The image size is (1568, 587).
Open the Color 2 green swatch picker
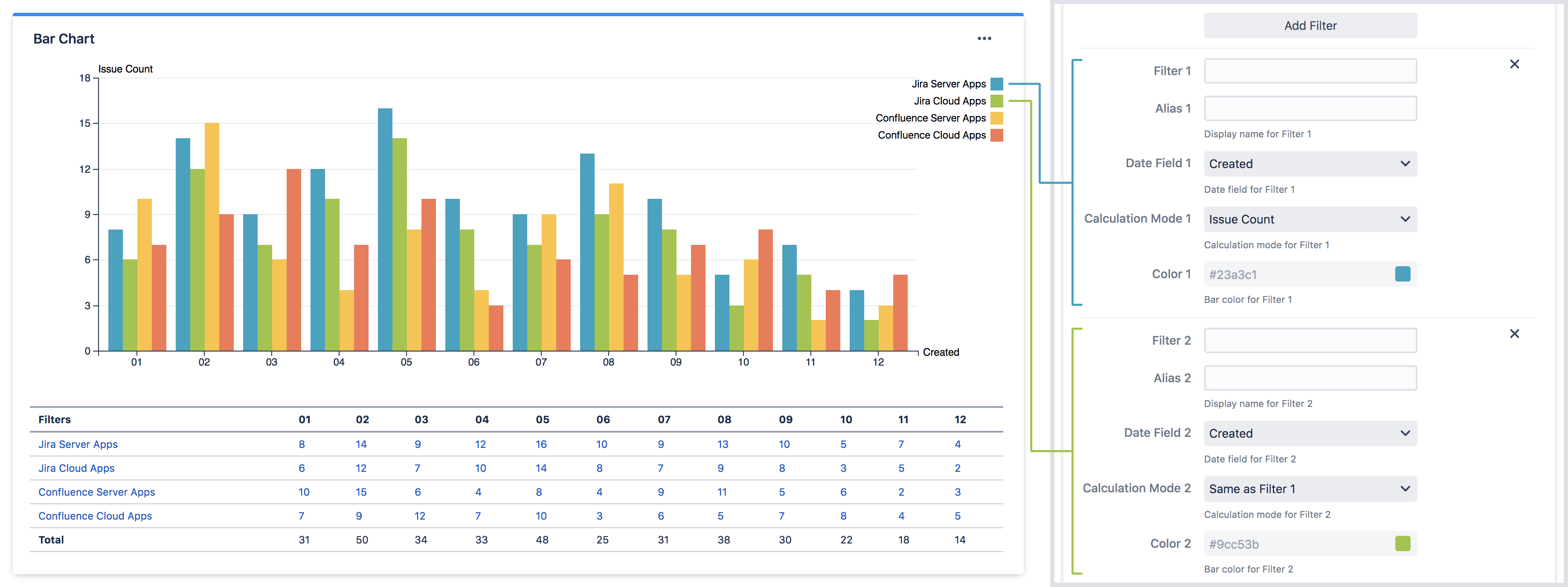click(x=1402, y=544)
